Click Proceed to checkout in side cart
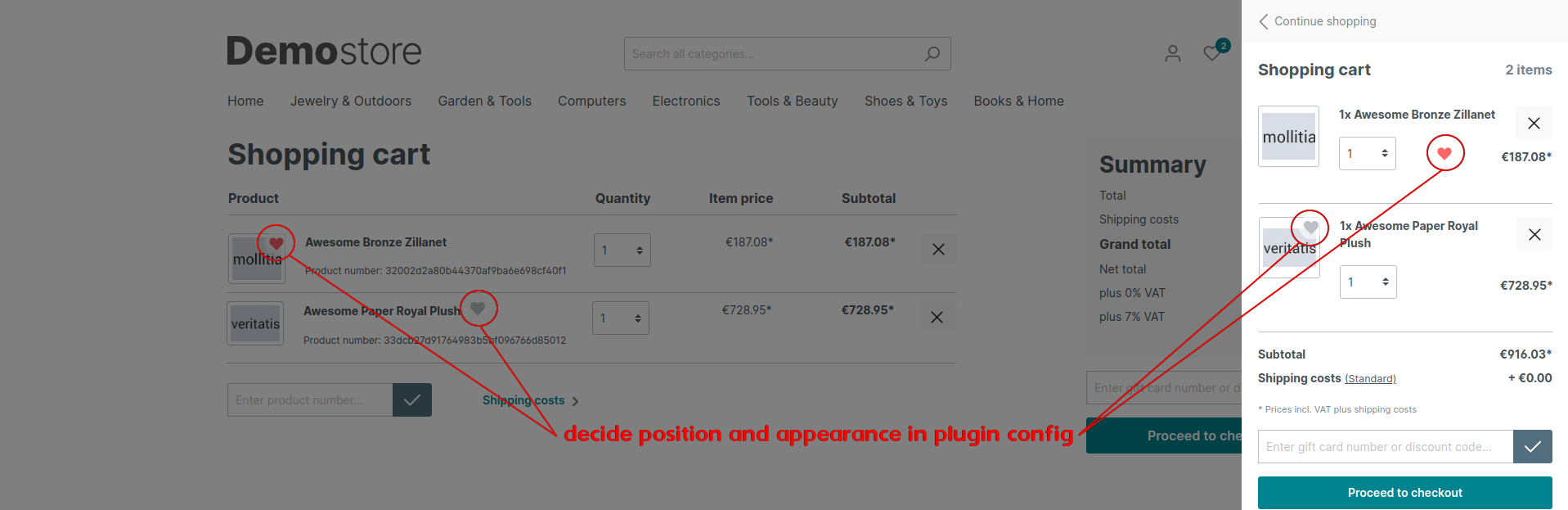This screenshot has width=1568, height=510. point(1404,493)
